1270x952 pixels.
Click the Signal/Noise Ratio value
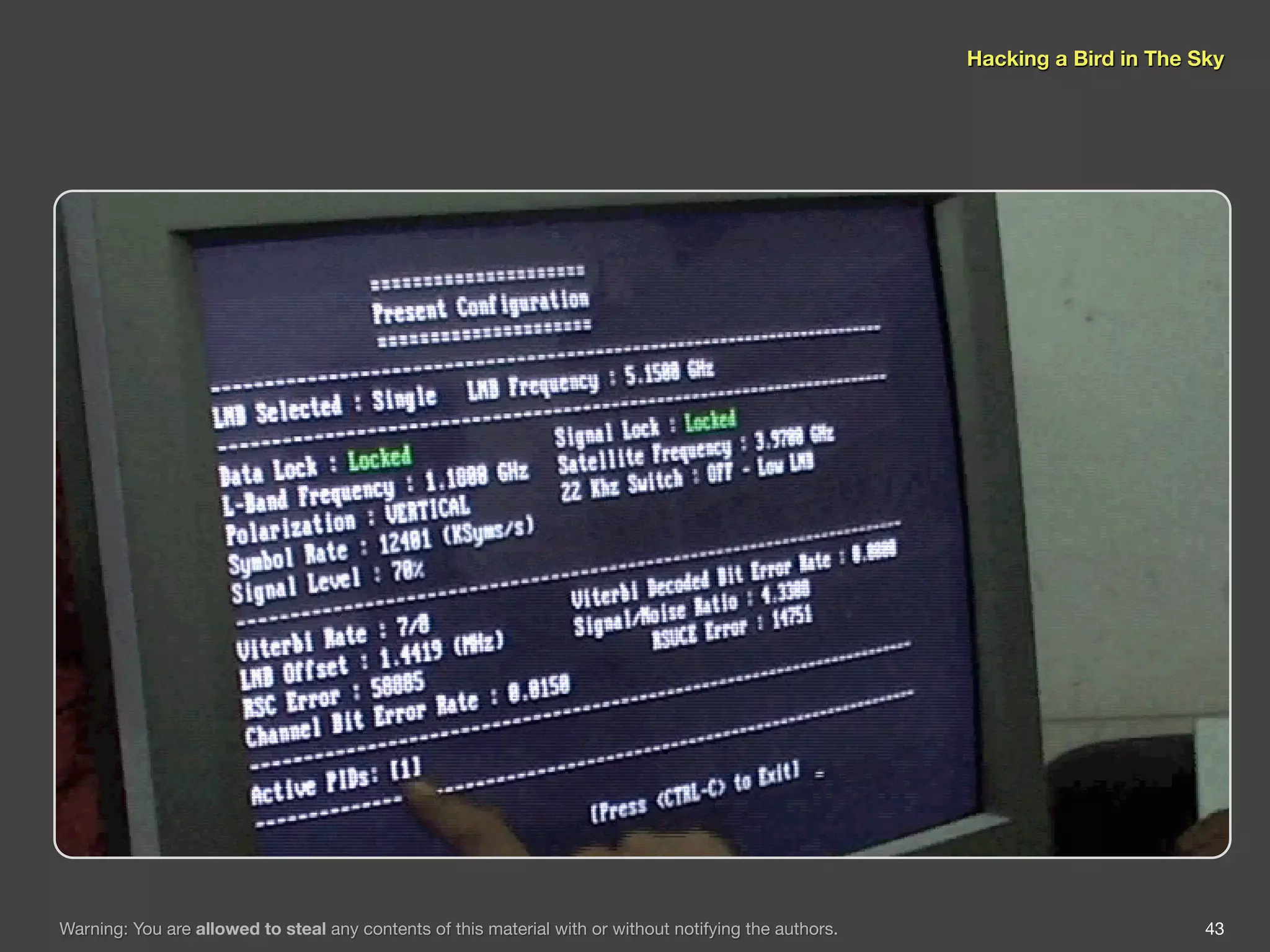point(785,593)
